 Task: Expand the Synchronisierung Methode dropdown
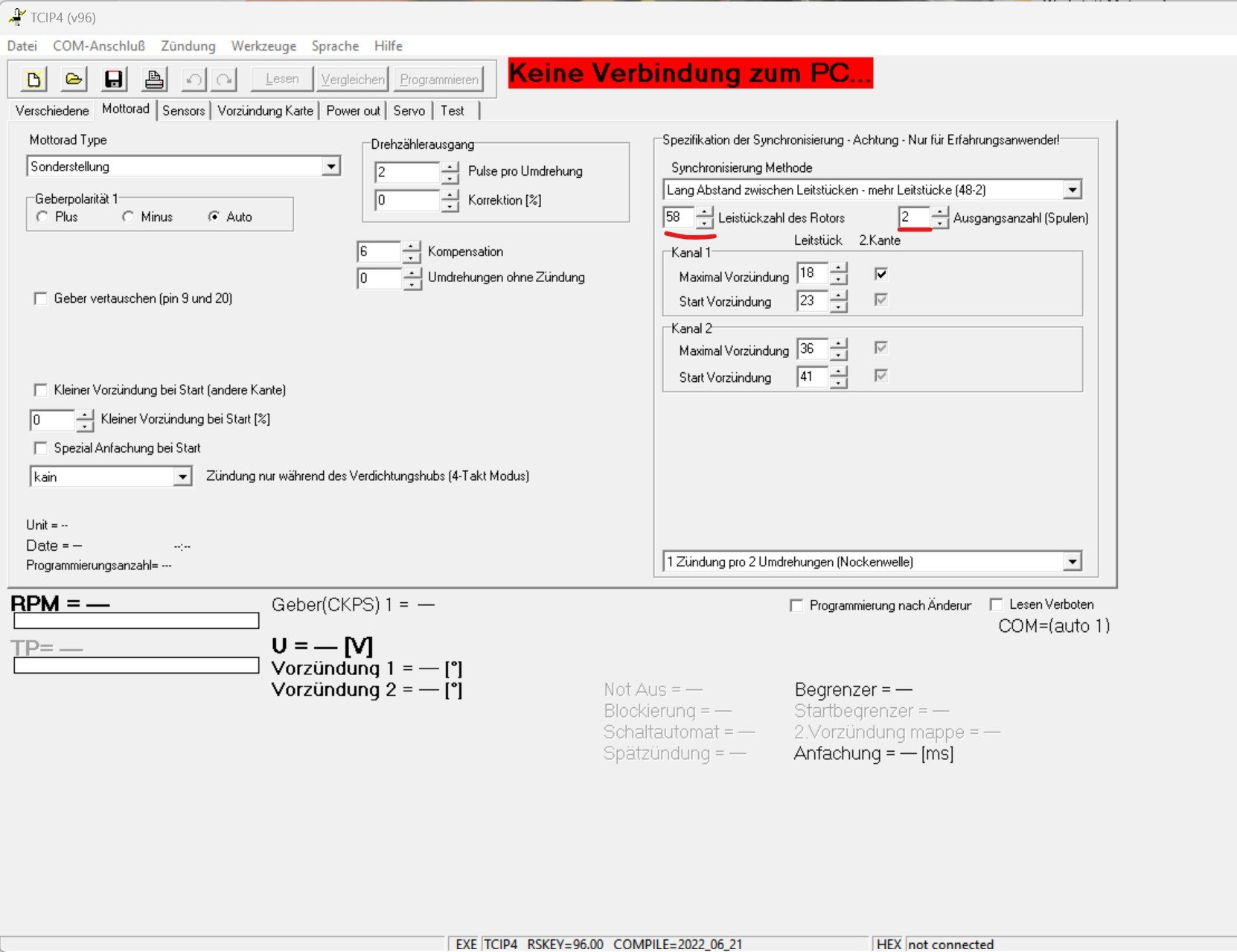[1072, 190]
